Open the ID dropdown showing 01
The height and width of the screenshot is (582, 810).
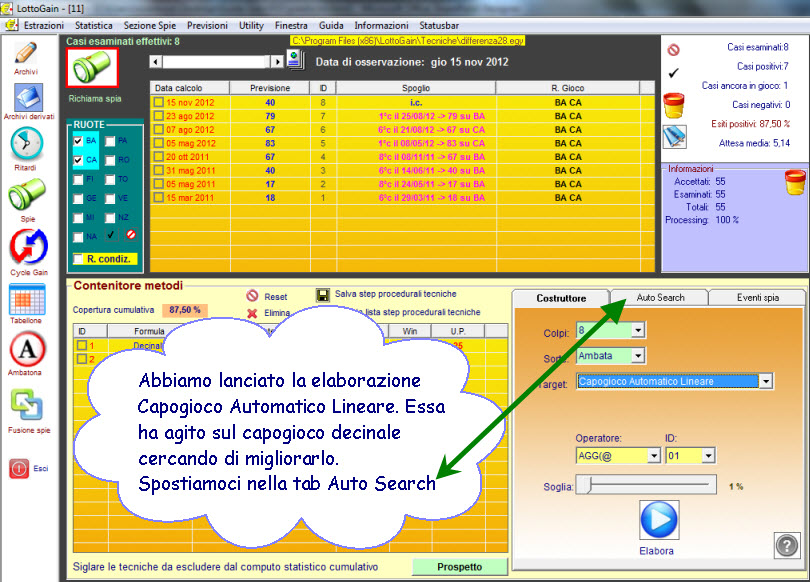[708, 455]
